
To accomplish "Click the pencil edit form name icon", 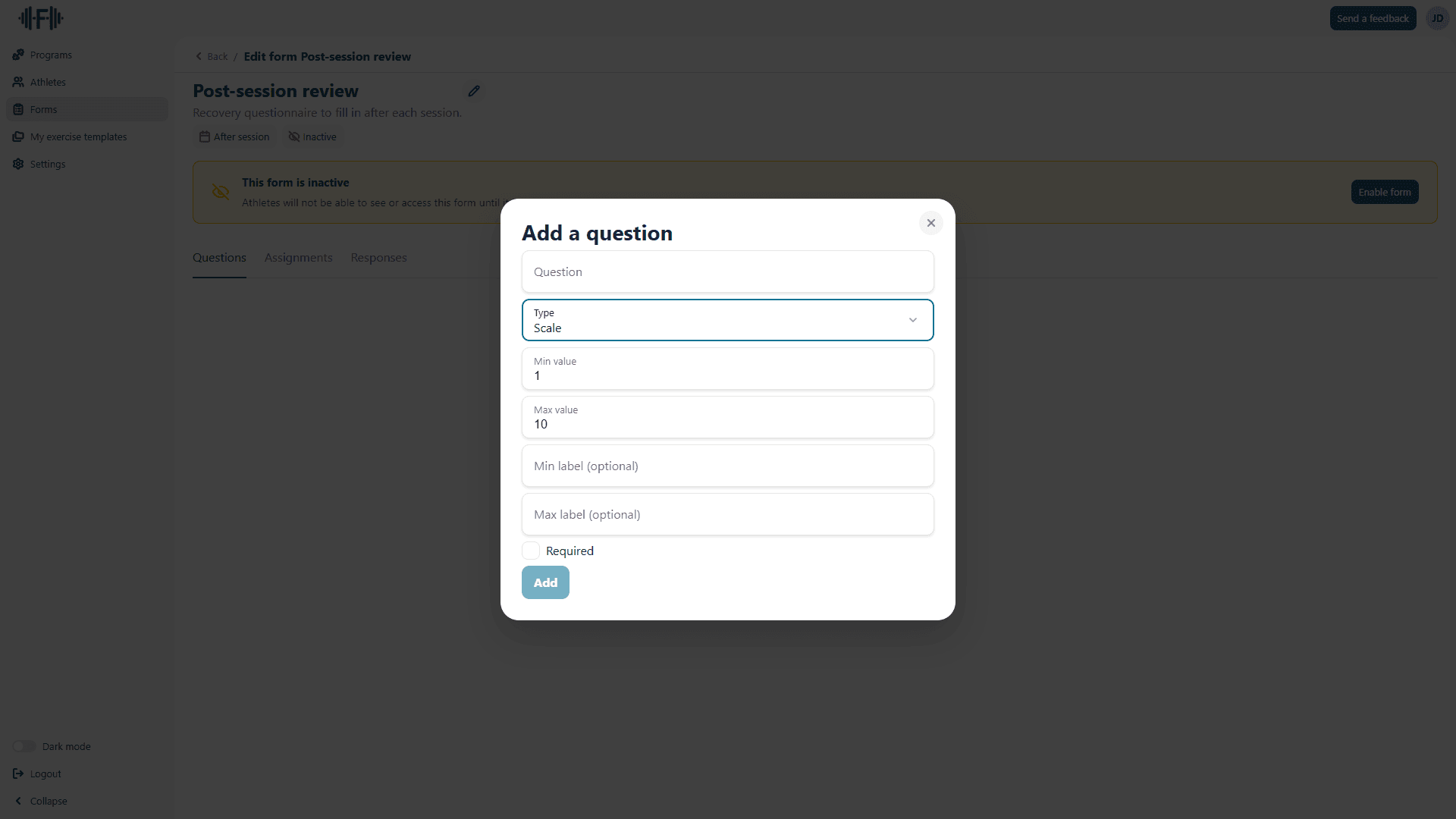I will [474, 91].
